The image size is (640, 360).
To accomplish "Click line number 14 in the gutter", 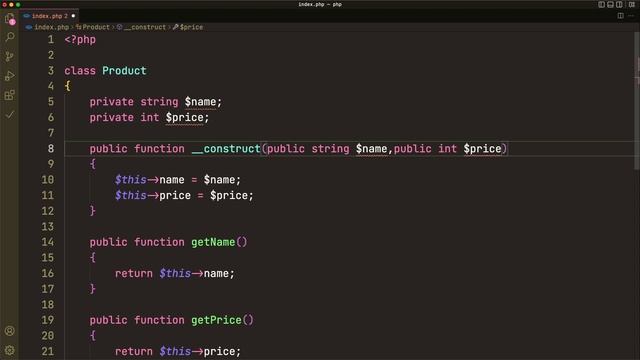I will tap(47, 242).
